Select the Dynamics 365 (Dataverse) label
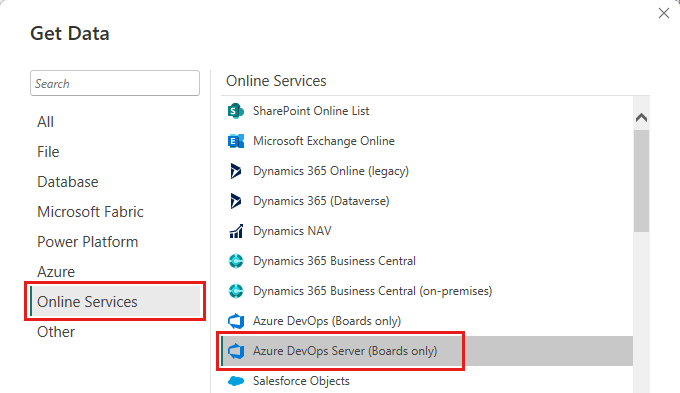 (x=321, y=201)
